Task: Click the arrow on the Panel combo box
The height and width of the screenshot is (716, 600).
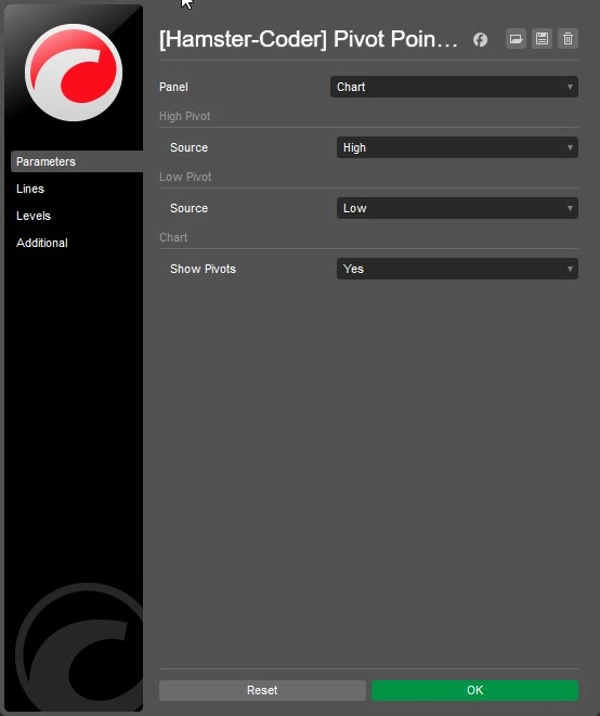Action: click(570, 87)
